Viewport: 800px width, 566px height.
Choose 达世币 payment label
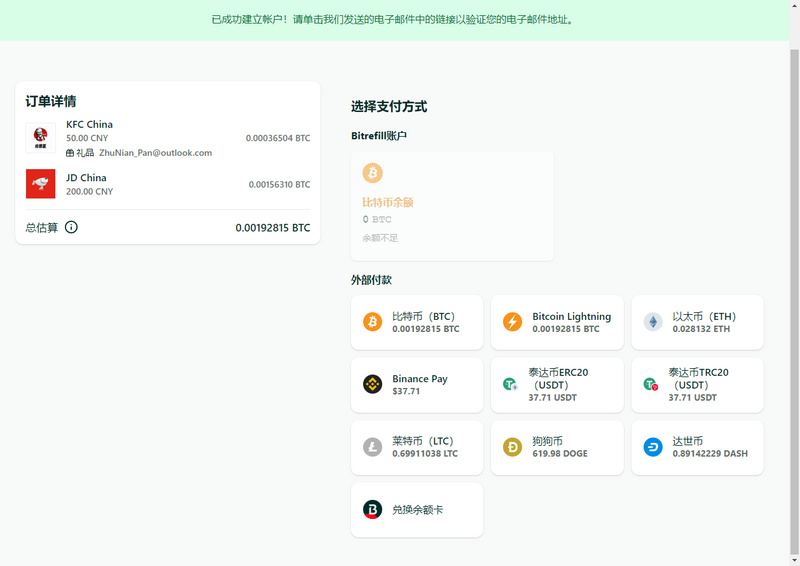(x=687, y=441)
